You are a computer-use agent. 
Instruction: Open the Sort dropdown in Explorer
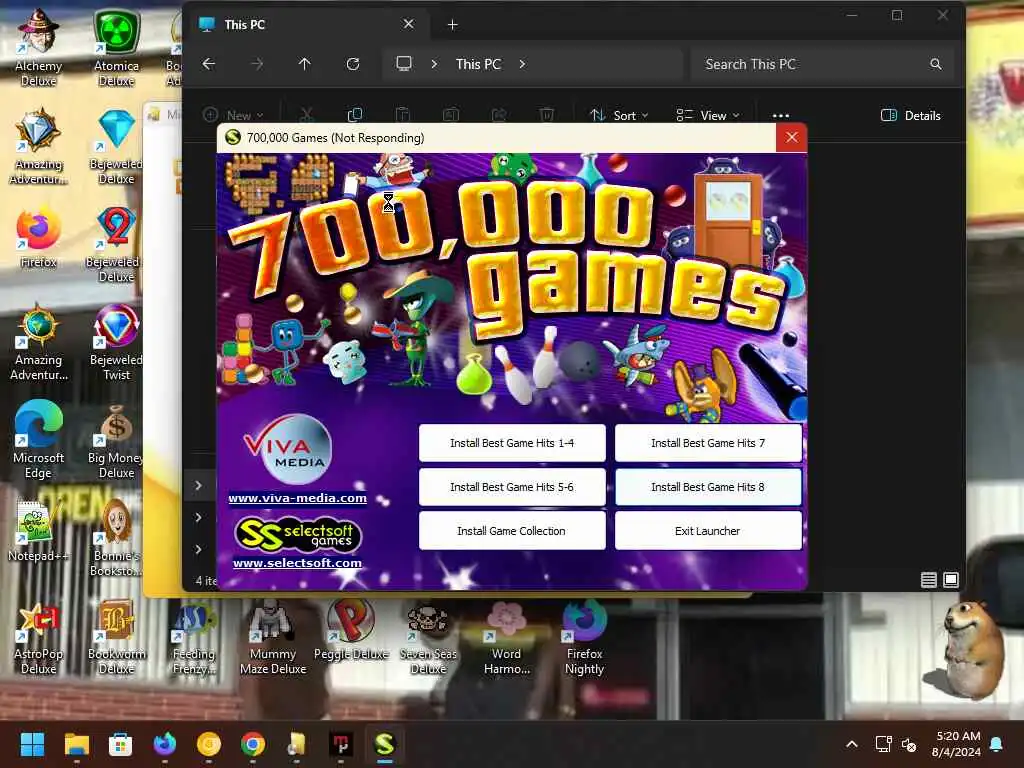[x=618, y=116]
